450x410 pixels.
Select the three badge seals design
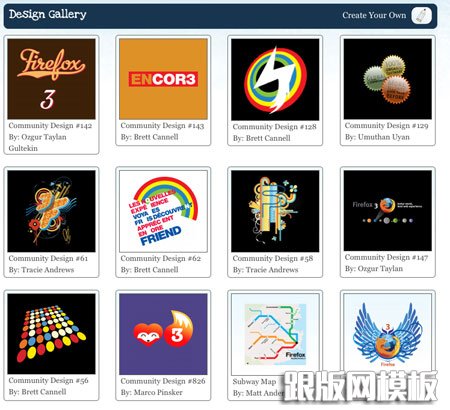click(388, 79)
